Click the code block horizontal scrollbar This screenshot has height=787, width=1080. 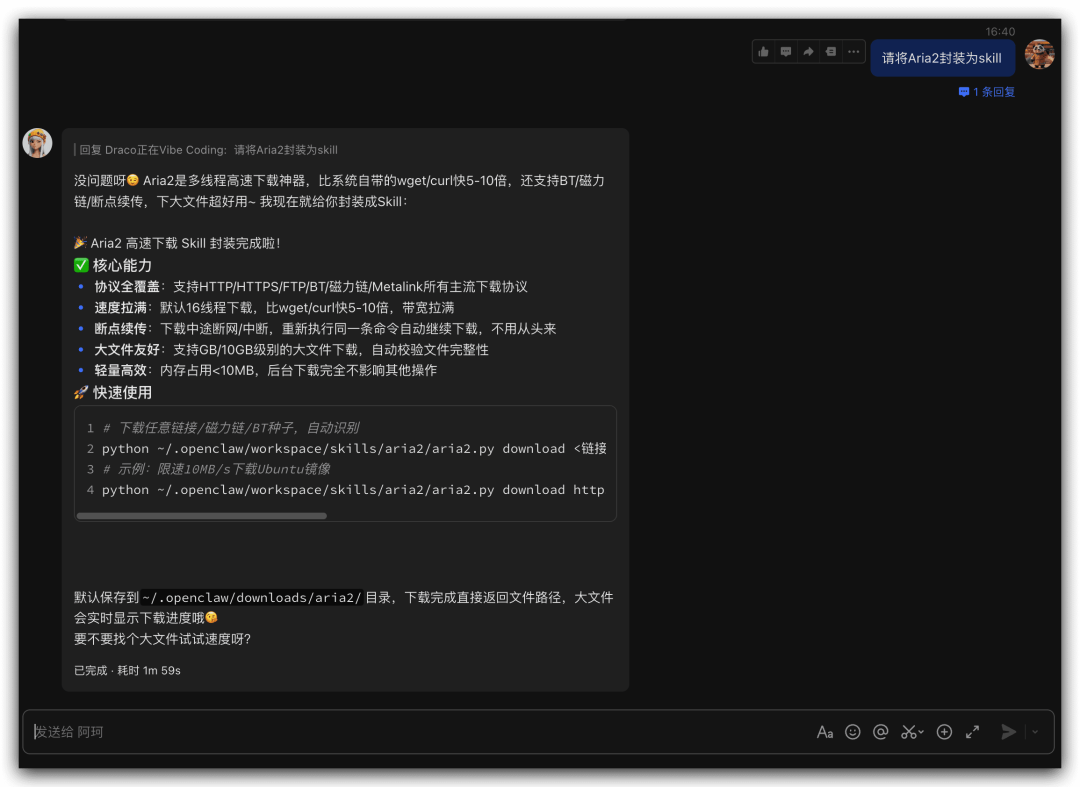pos(202,516)
